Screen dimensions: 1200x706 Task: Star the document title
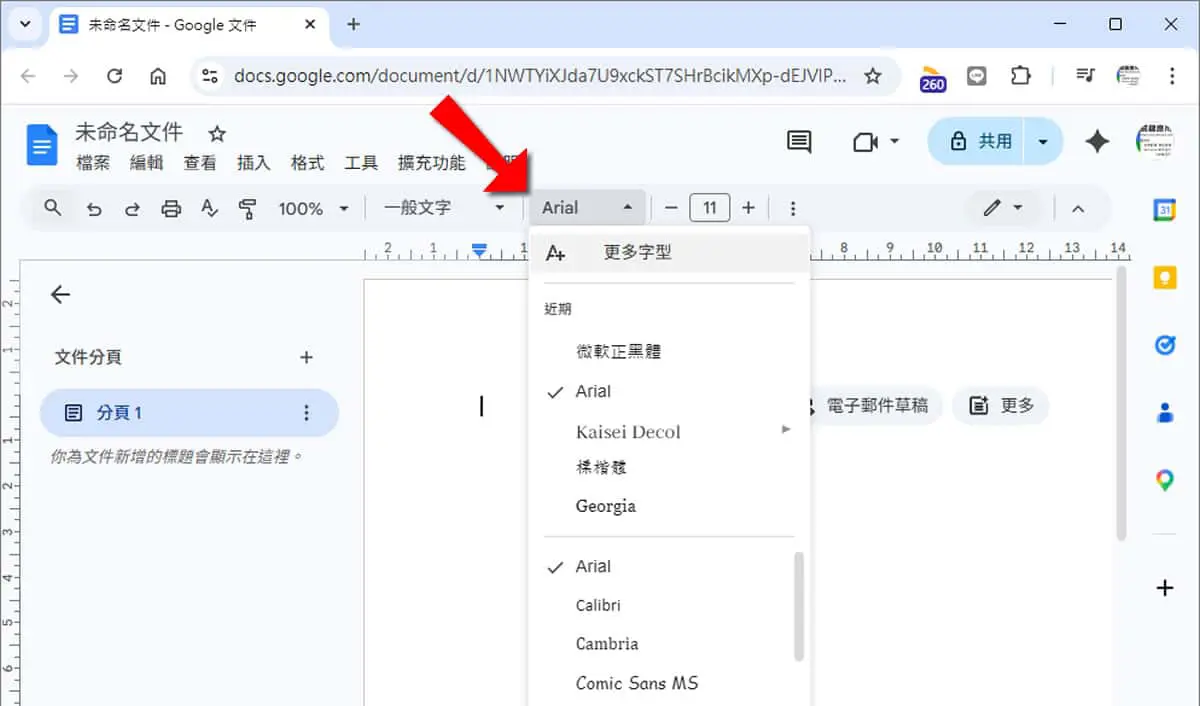(x=217, y=133)
